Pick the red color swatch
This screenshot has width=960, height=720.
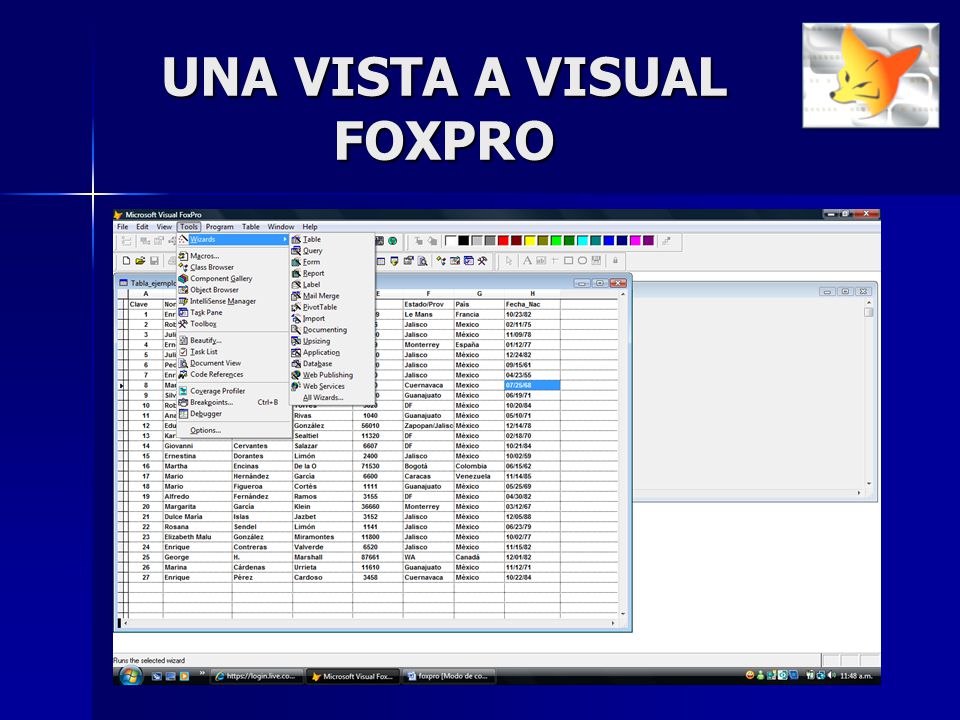503,241
